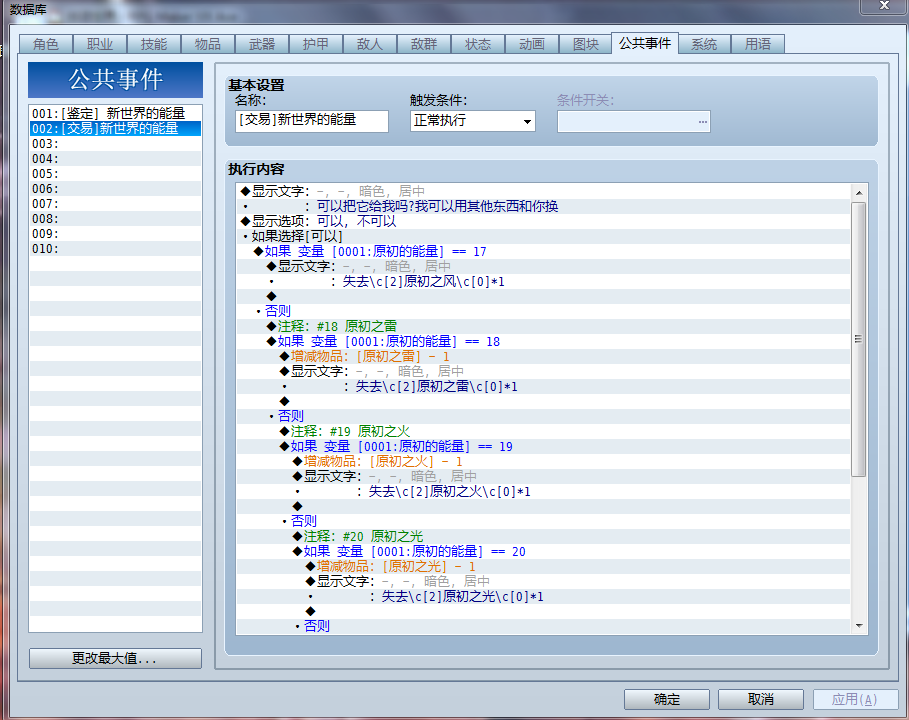Select empty event slot 005:
Viewport: 909px width, 720px height.
click(x=115, y=174)
